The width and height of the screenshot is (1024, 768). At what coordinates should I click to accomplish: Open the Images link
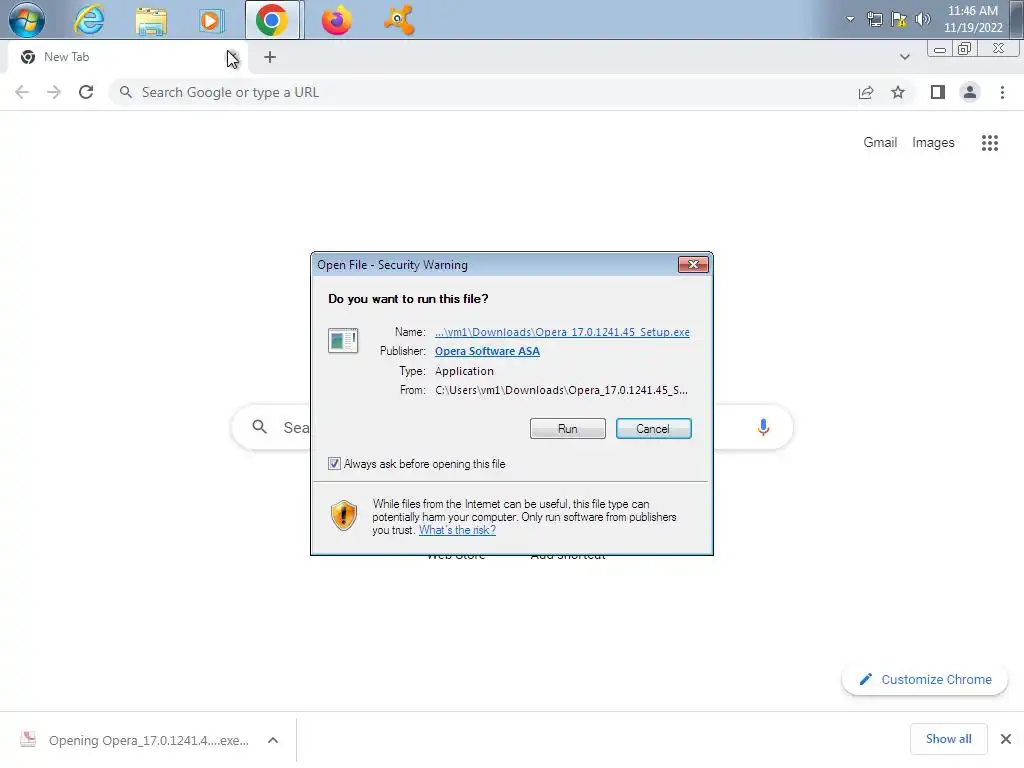933,142
